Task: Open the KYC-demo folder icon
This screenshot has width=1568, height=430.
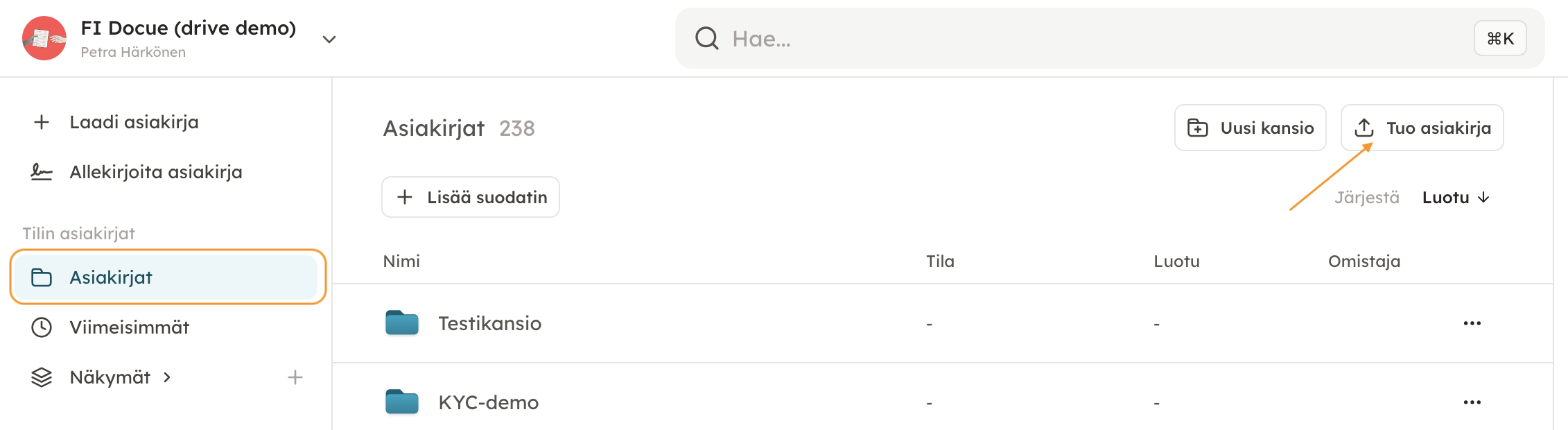Action: [402, 402]
